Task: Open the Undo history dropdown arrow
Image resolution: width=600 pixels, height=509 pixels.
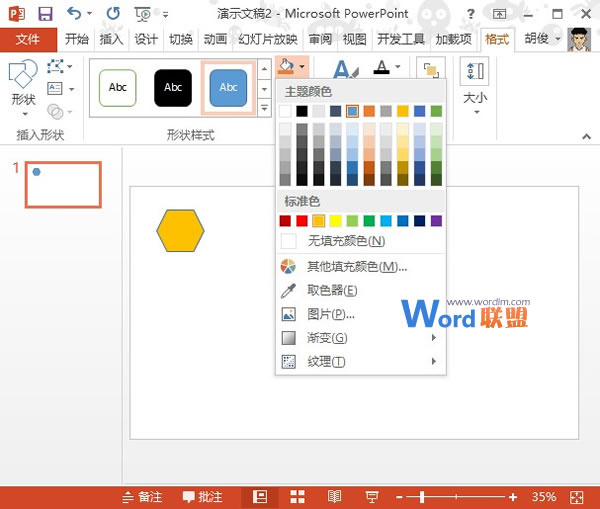Action: click(x=89, y=13)
